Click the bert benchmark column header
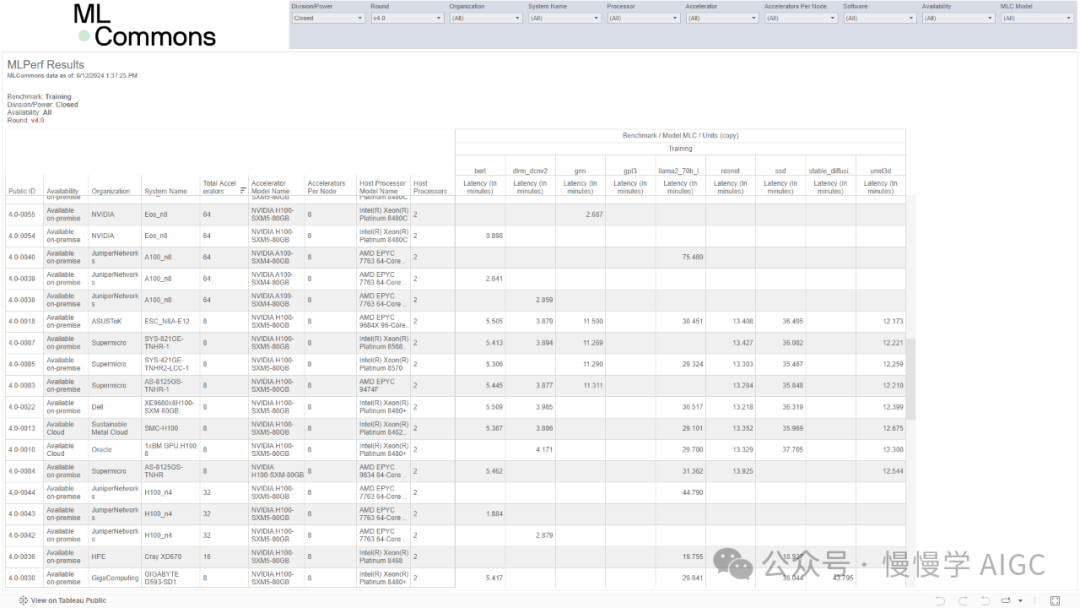Screen dimensions: 1080x608 point(480,171)
